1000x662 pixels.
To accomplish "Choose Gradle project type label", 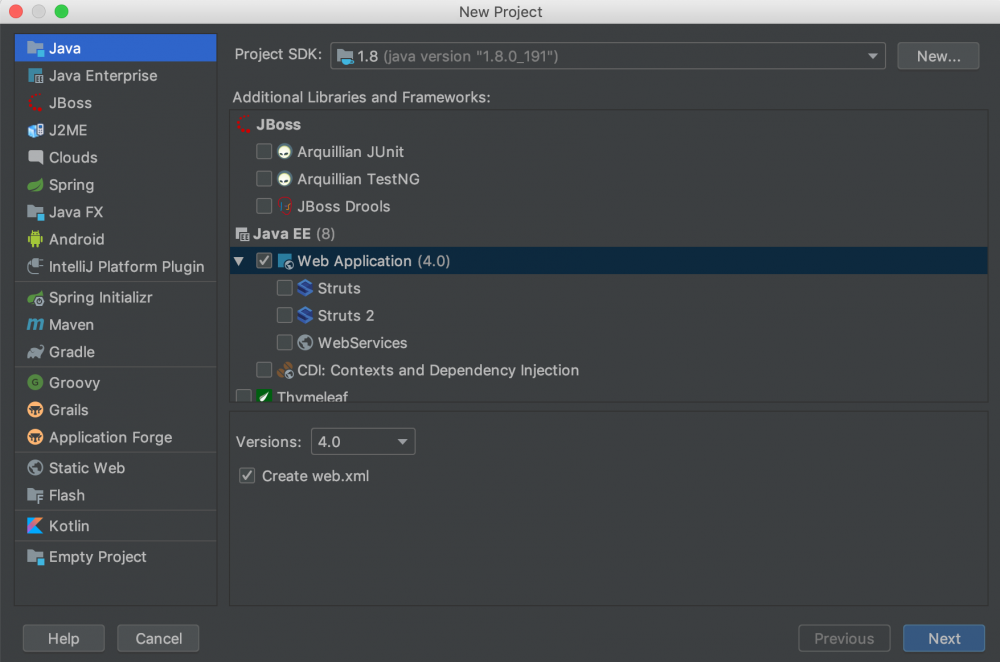I will pyautogui.click(x=72, y=352).
